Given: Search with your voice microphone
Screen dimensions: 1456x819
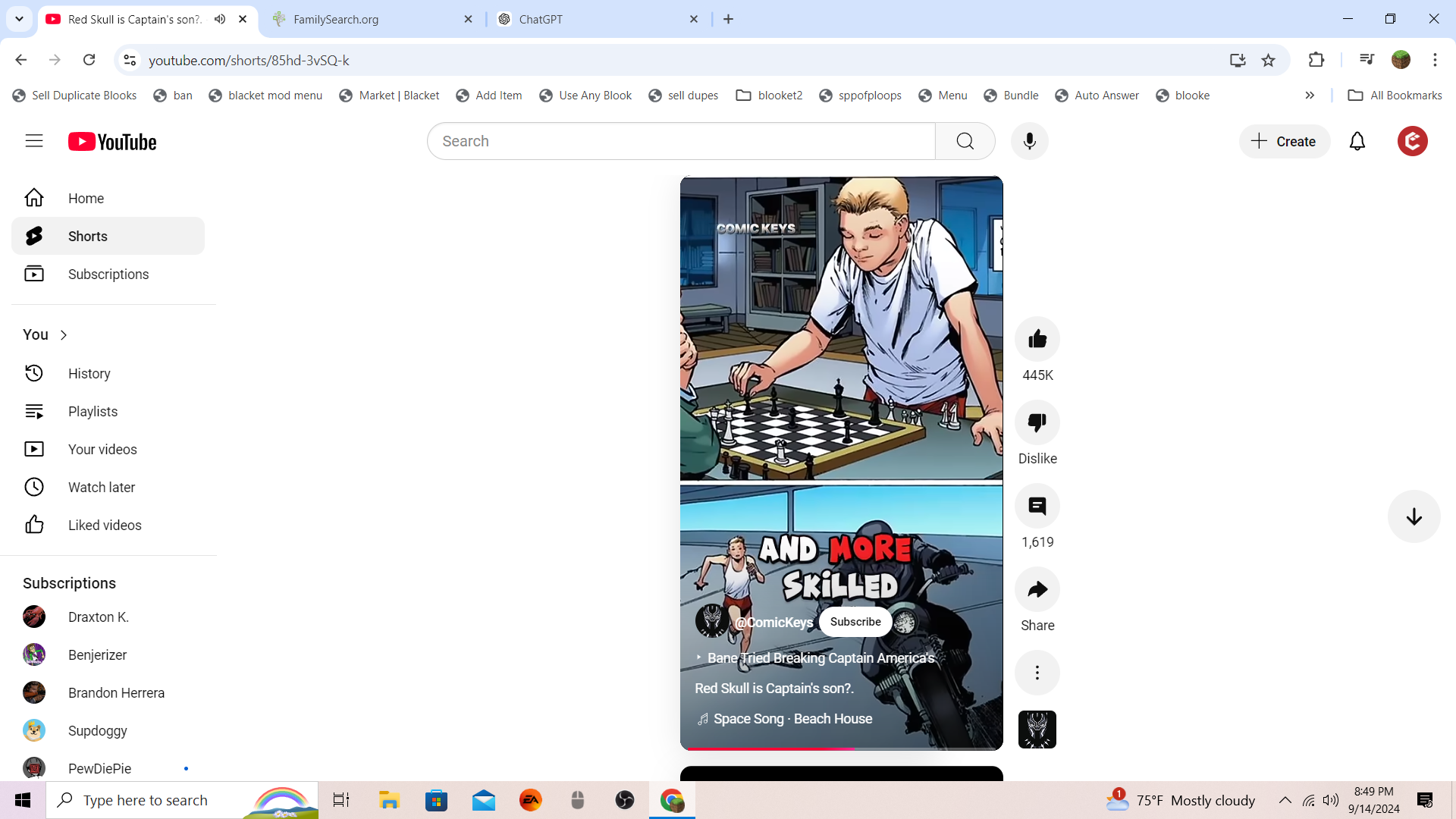Looking at the screenshot, I should coord(1029,141).
